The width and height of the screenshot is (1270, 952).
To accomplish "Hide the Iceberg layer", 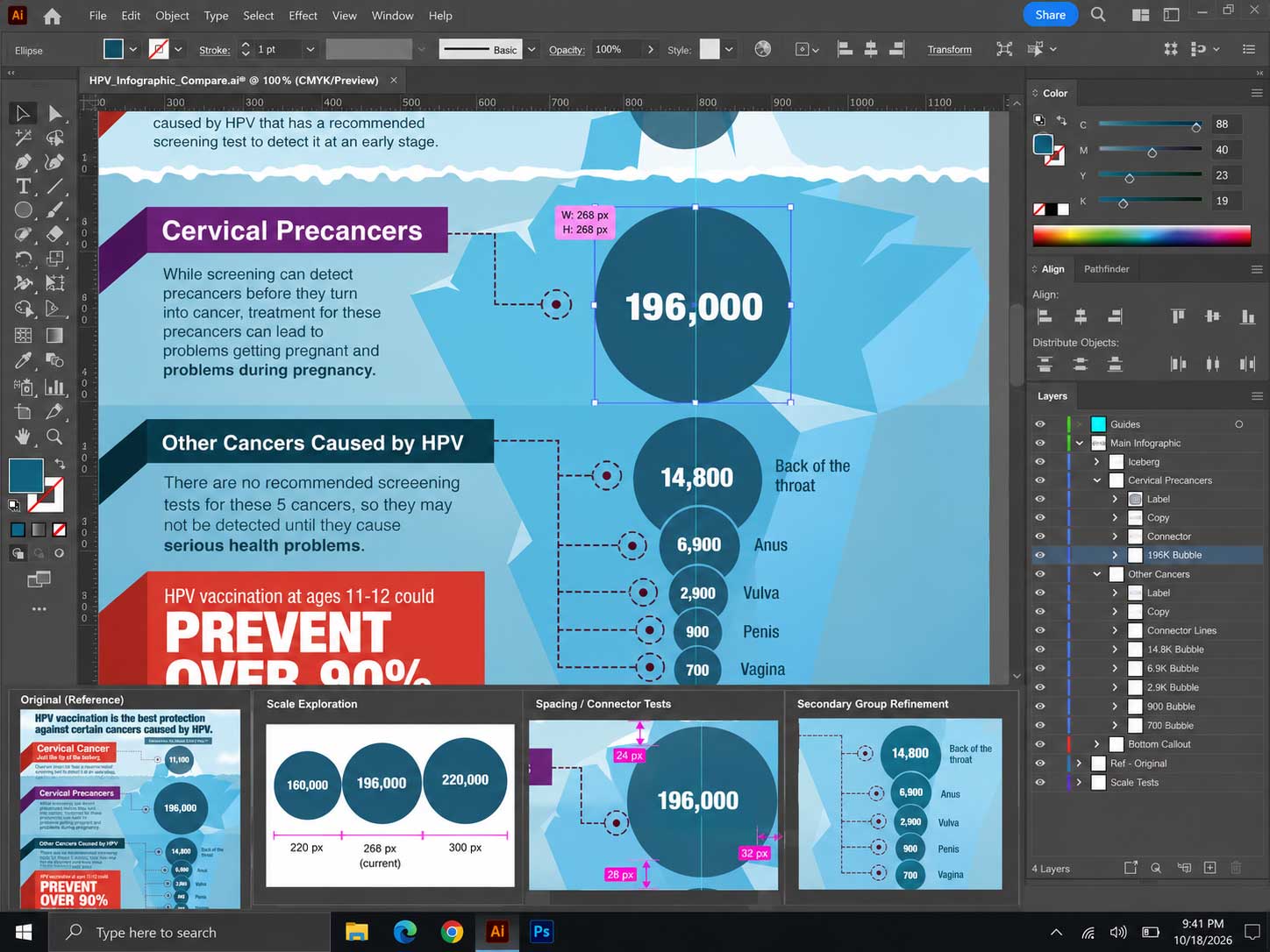I will coord(1040,462).
